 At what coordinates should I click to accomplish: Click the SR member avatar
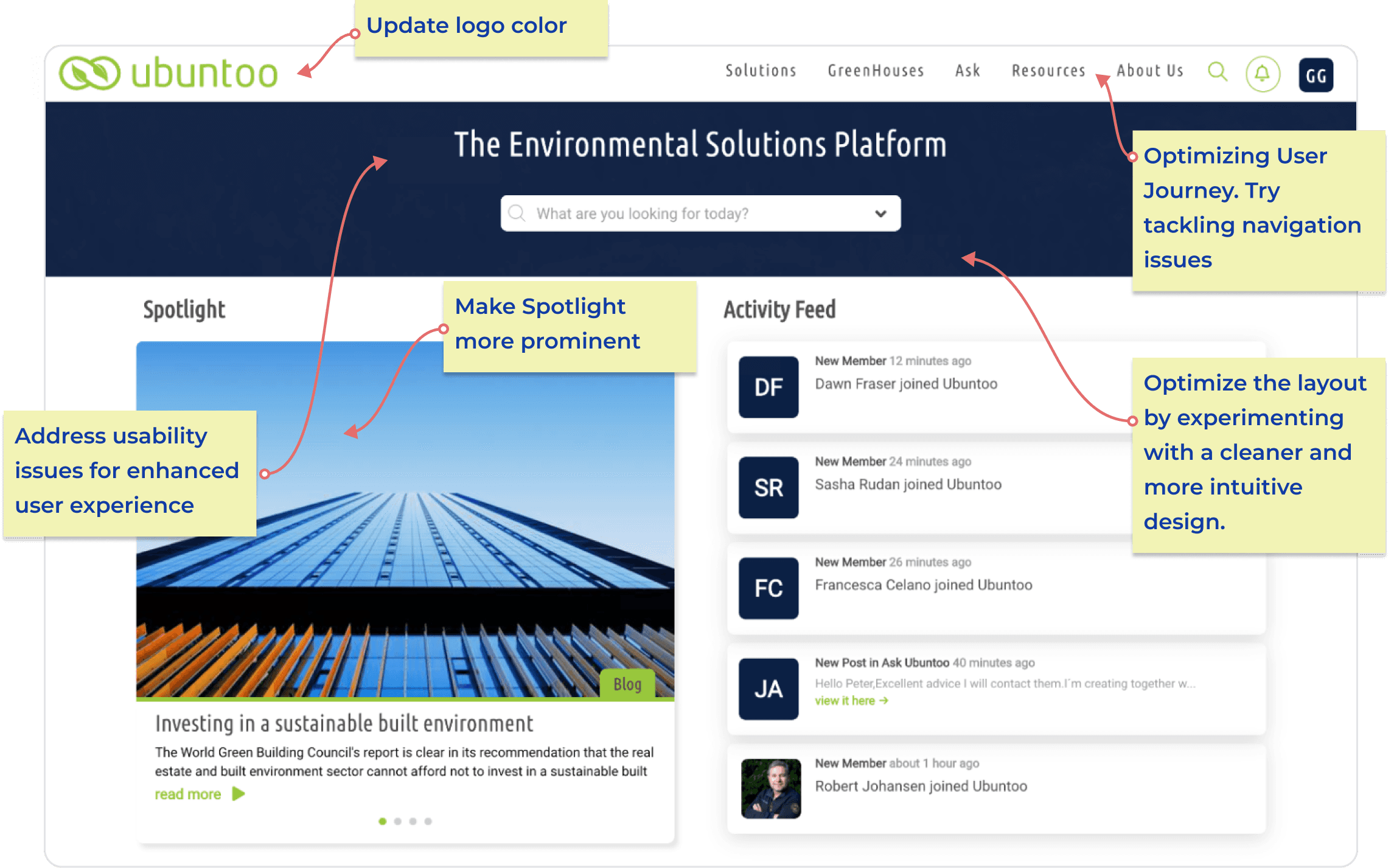tap(768, 488)
